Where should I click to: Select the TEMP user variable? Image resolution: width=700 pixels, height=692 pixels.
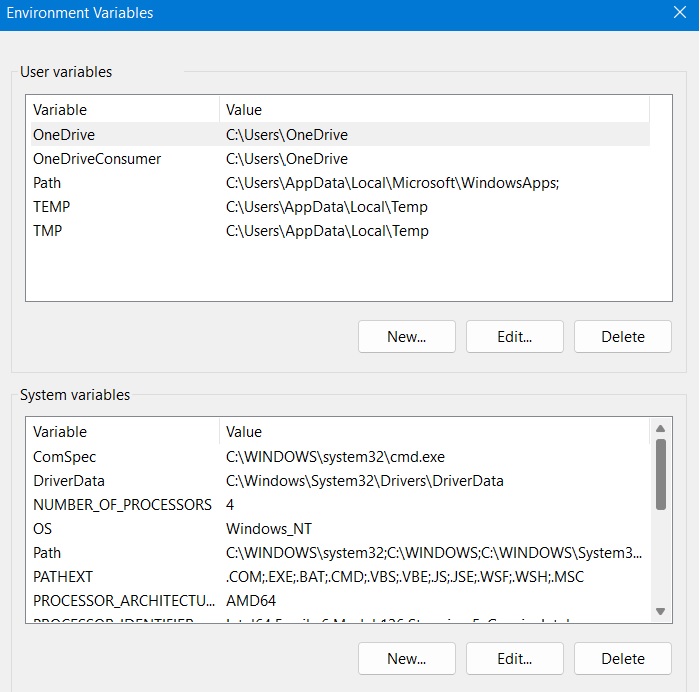340,207
